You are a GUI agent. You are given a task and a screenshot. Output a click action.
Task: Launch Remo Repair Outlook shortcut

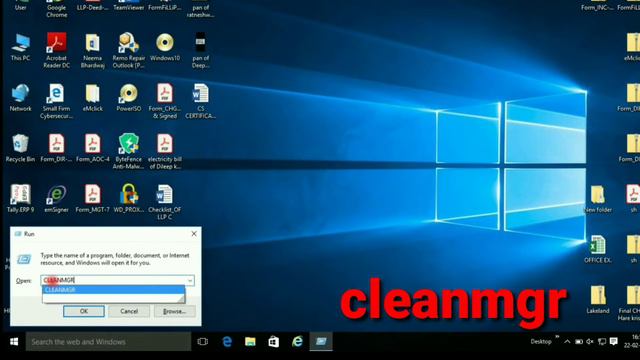(129, 50)
